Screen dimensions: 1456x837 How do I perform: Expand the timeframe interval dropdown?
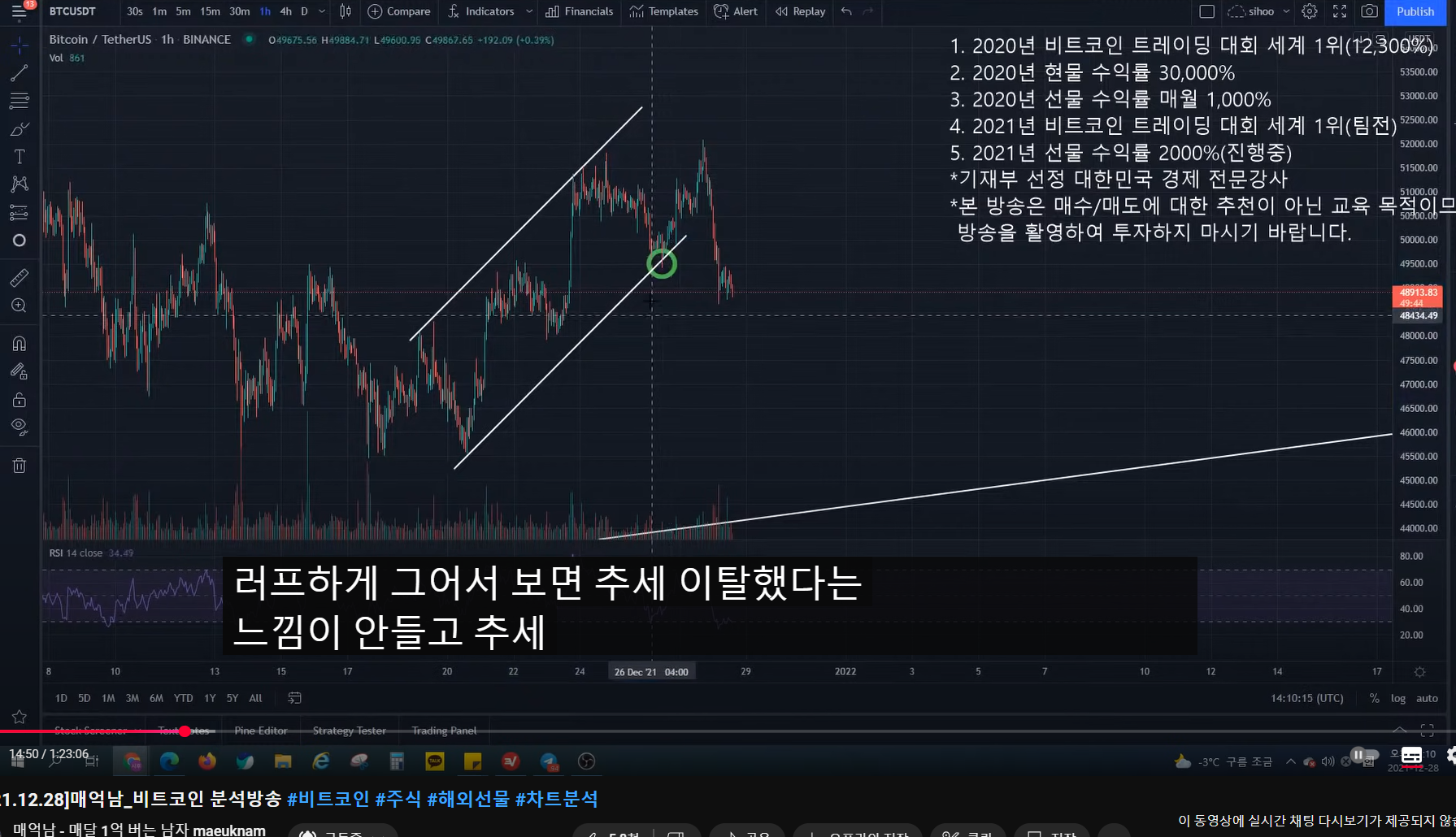click(322, 11)
